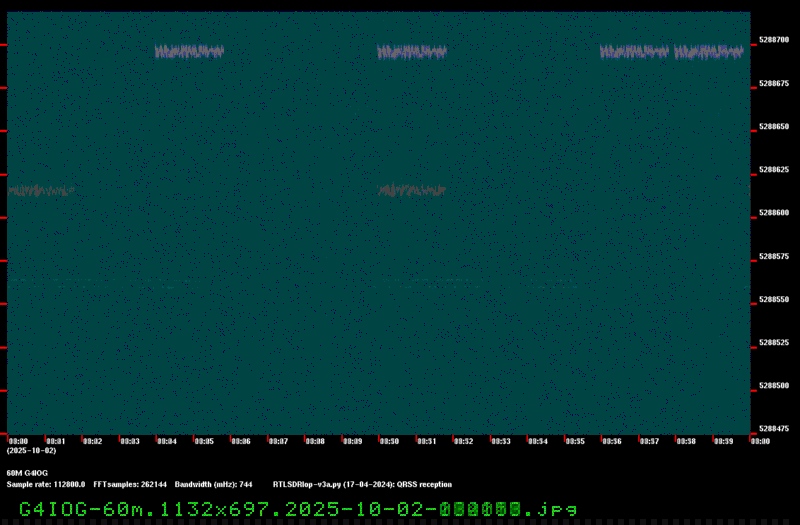Select the 00:04 time axis label

click(167, 441)
